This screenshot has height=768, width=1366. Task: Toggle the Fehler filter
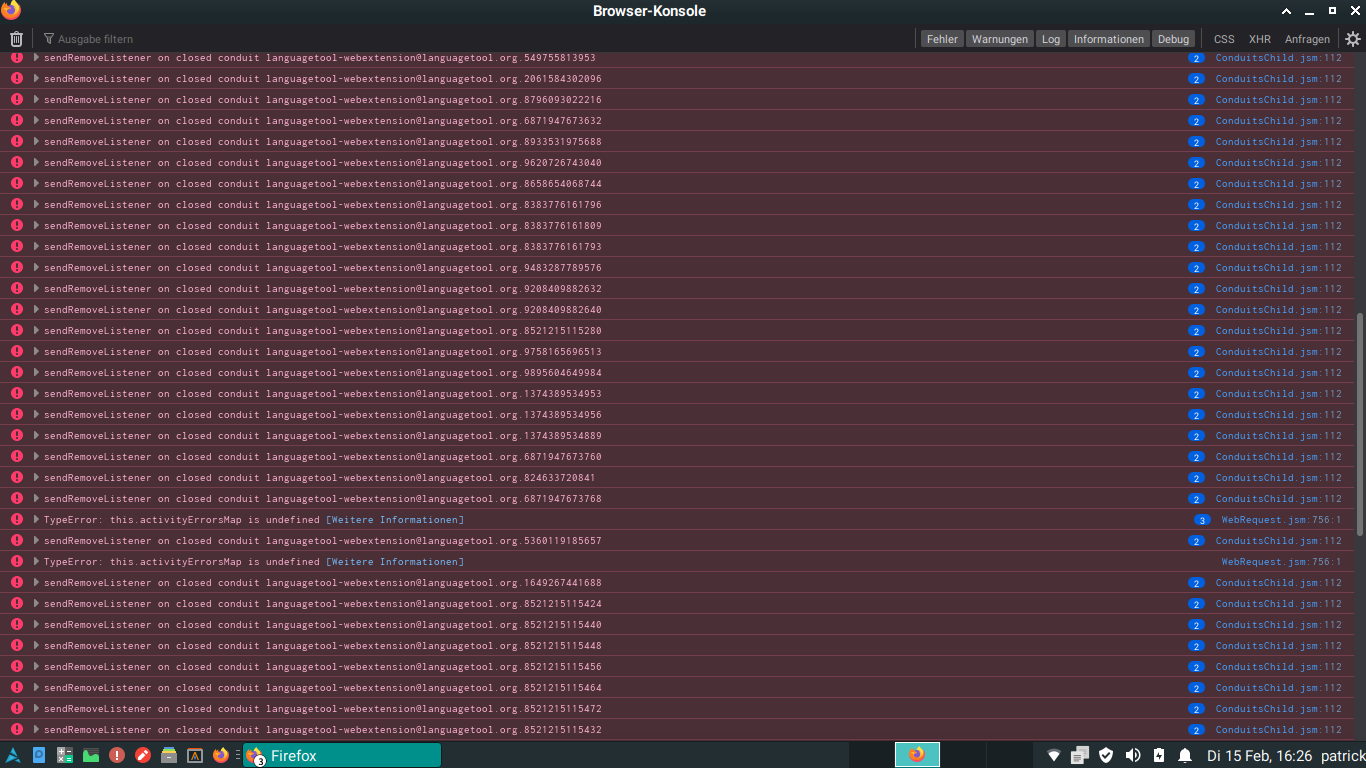[942, 39]
